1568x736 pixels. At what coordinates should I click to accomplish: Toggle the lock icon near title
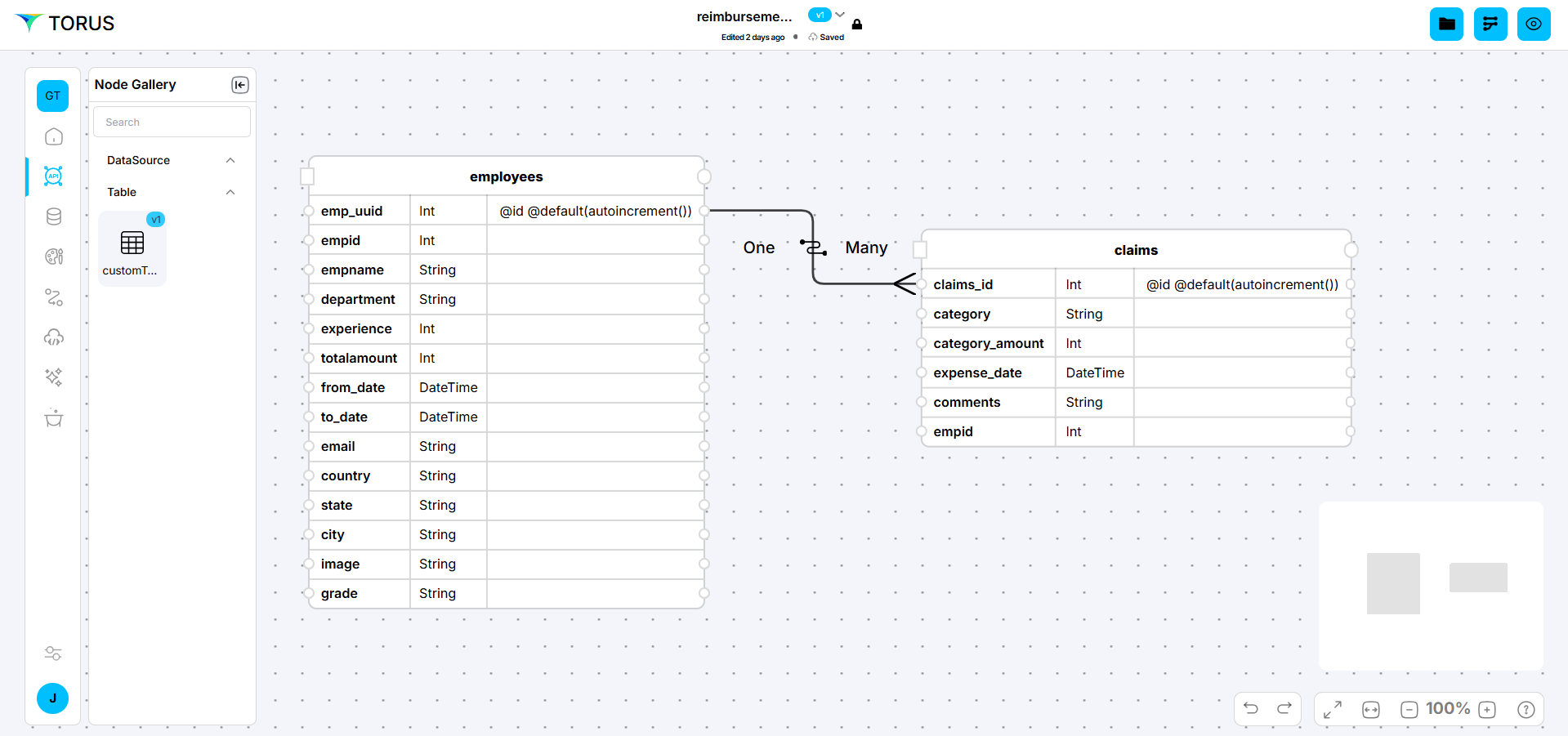[x=857, y=25]
